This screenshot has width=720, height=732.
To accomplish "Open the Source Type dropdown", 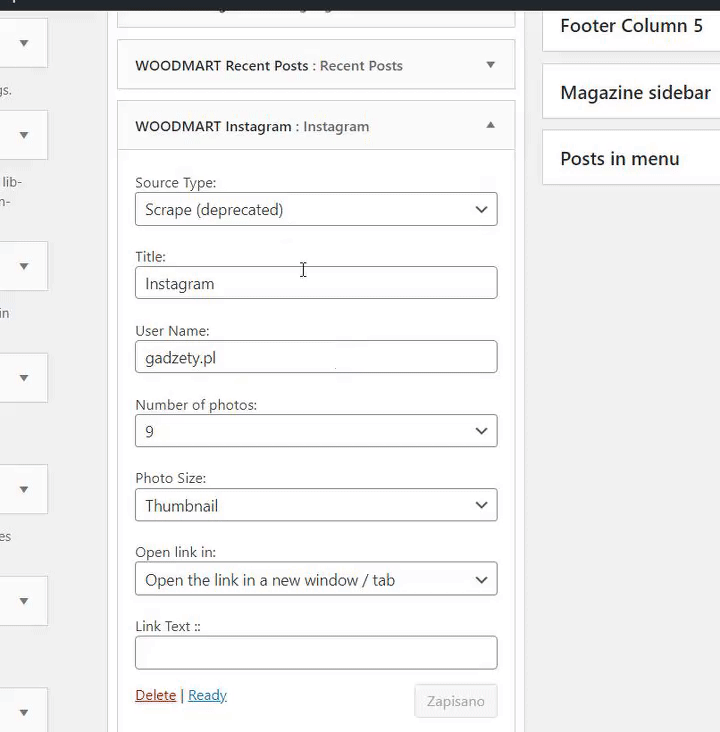I will [x=316, y=210].
